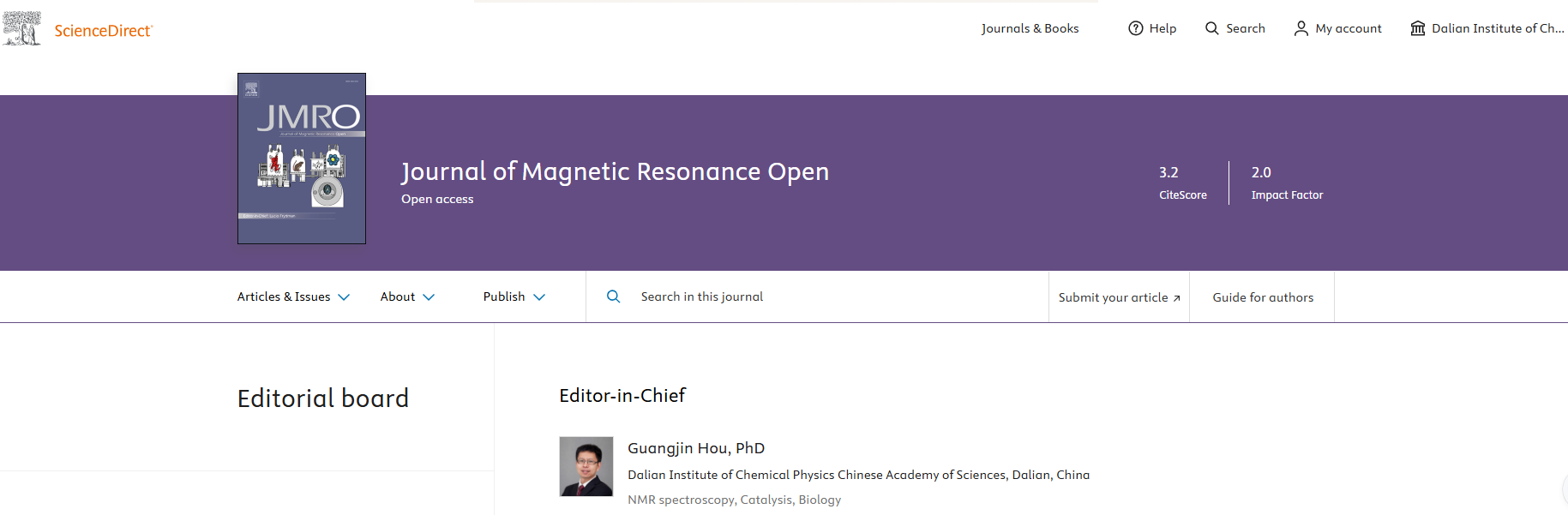Click the institution building icon
This screenshot has height=515, width=1568.
point(1418,28)
